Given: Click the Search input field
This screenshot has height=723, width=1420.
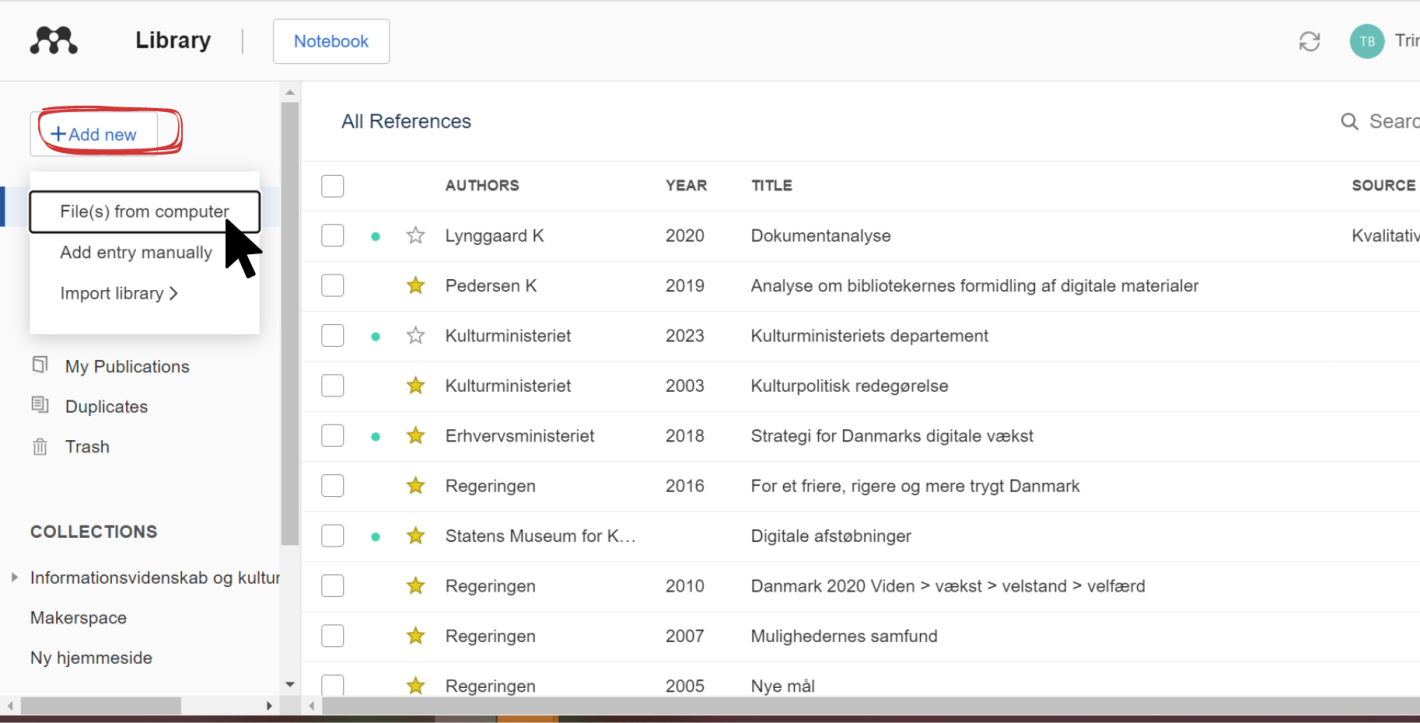Looking at the screenshot, I should click(x=1394, y=121).
